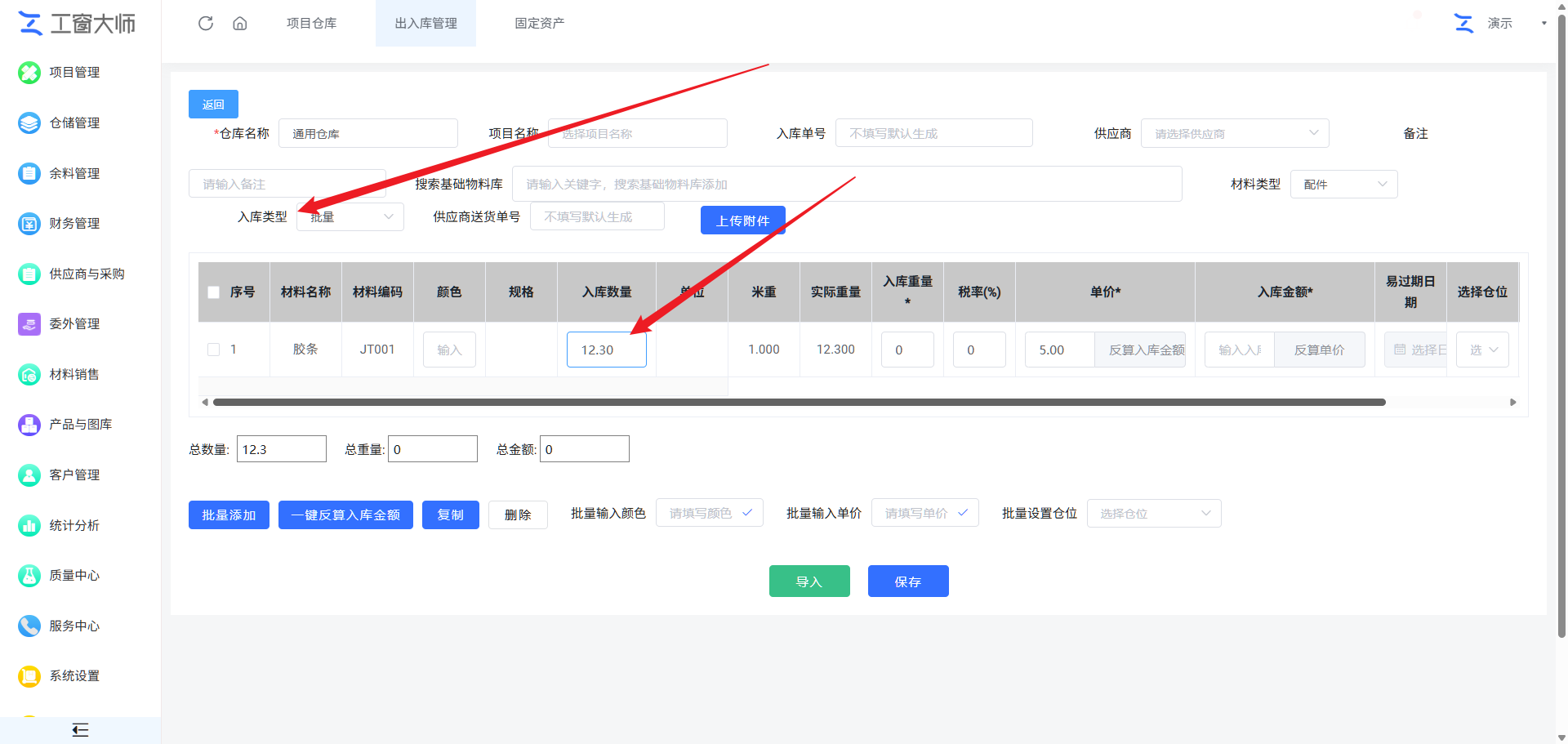Open 项目管理 sidebar icon
1568x744 pixels.
[29, 73]
